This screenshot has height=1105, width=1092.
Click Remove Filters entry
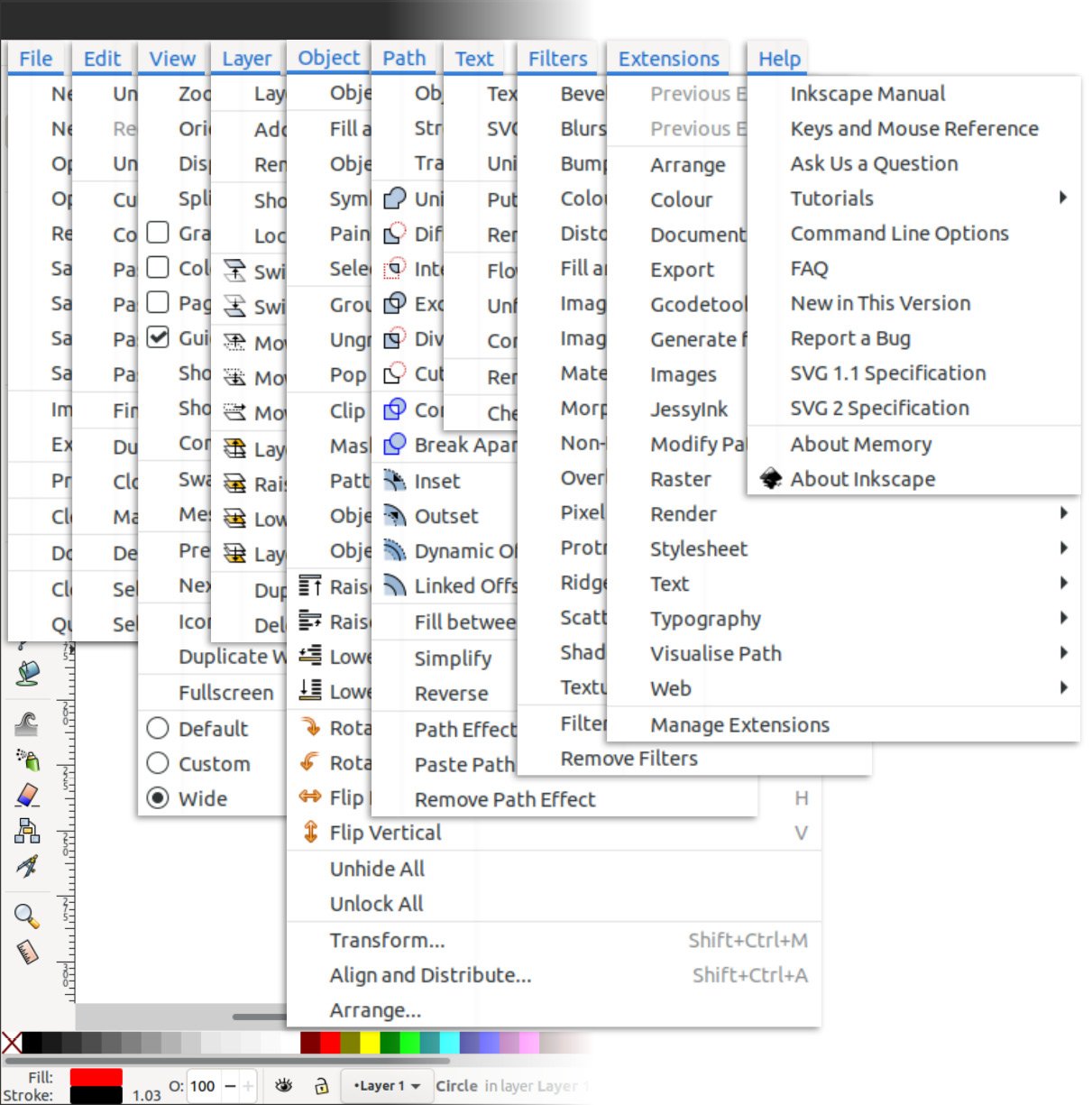pyautogui.click(x=629, y=759)
